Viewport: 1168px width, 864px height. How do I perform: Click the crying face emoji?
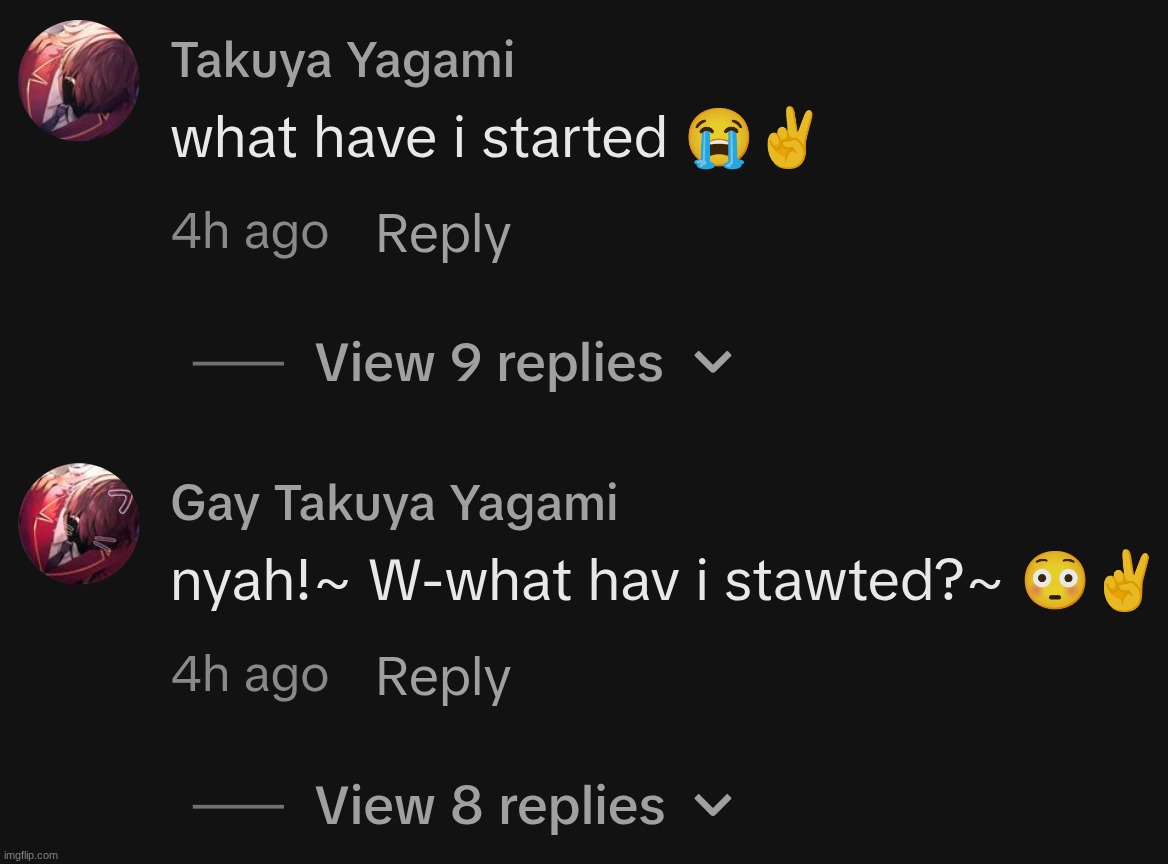(718, 141)
